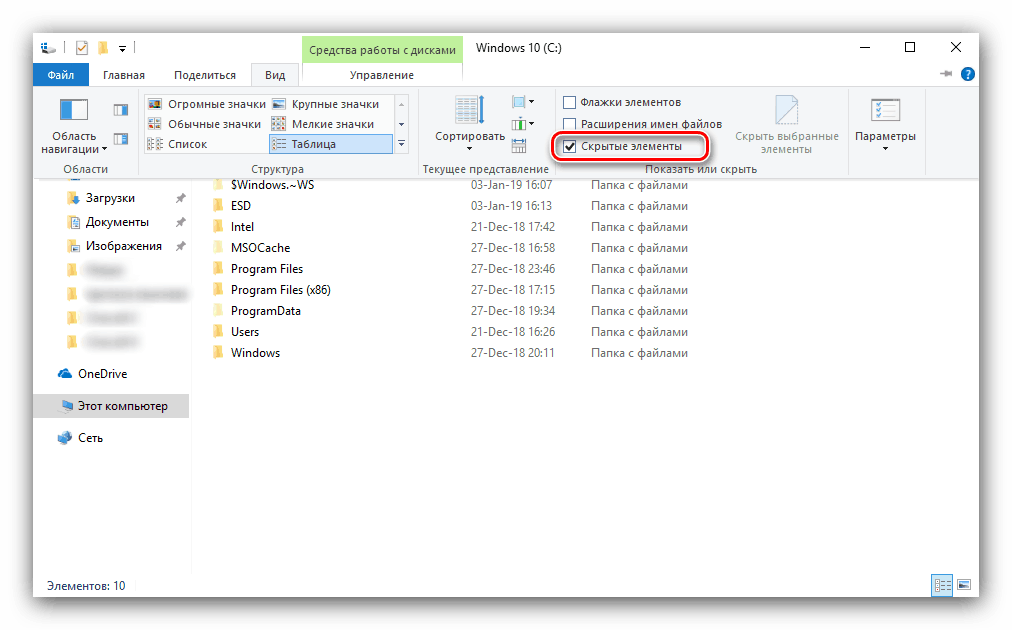Screen dimensions: 1012x630
Task: Choose Обычные значки layout
Action: click(x=205, y=124)
